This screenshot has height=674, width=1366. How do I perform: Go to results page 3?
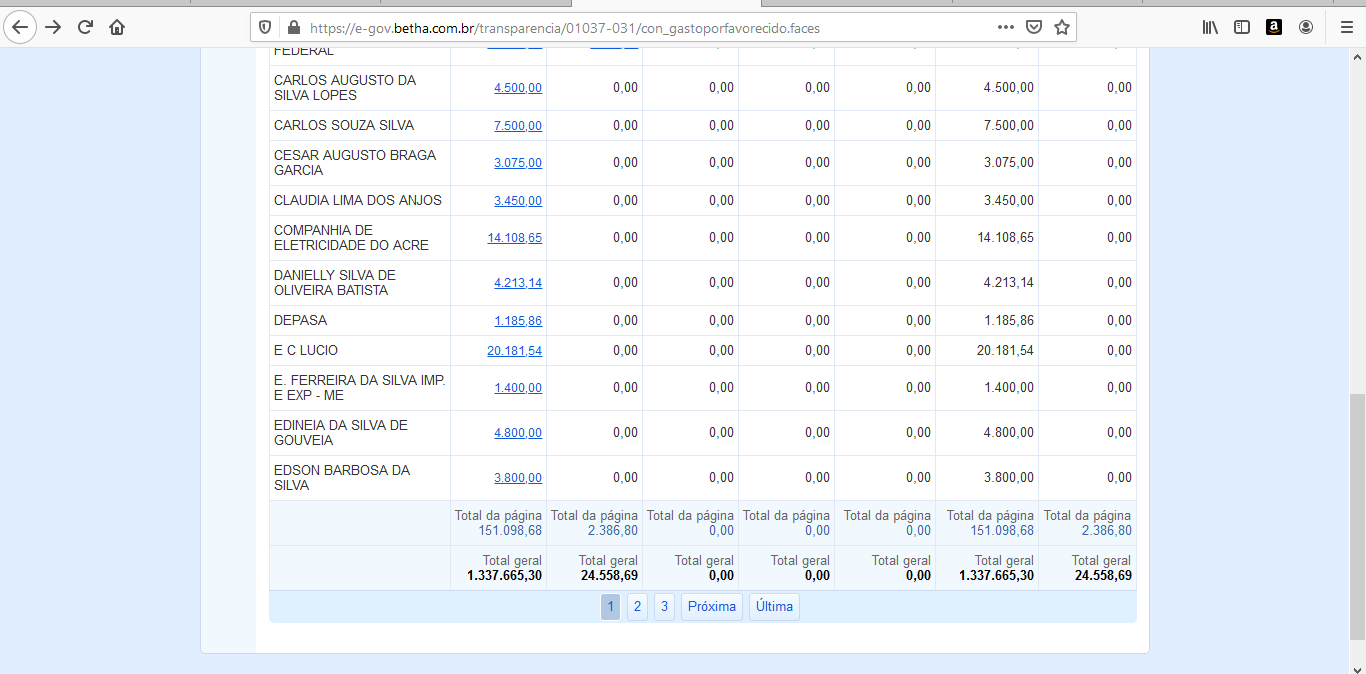click(x=664, y=607)
